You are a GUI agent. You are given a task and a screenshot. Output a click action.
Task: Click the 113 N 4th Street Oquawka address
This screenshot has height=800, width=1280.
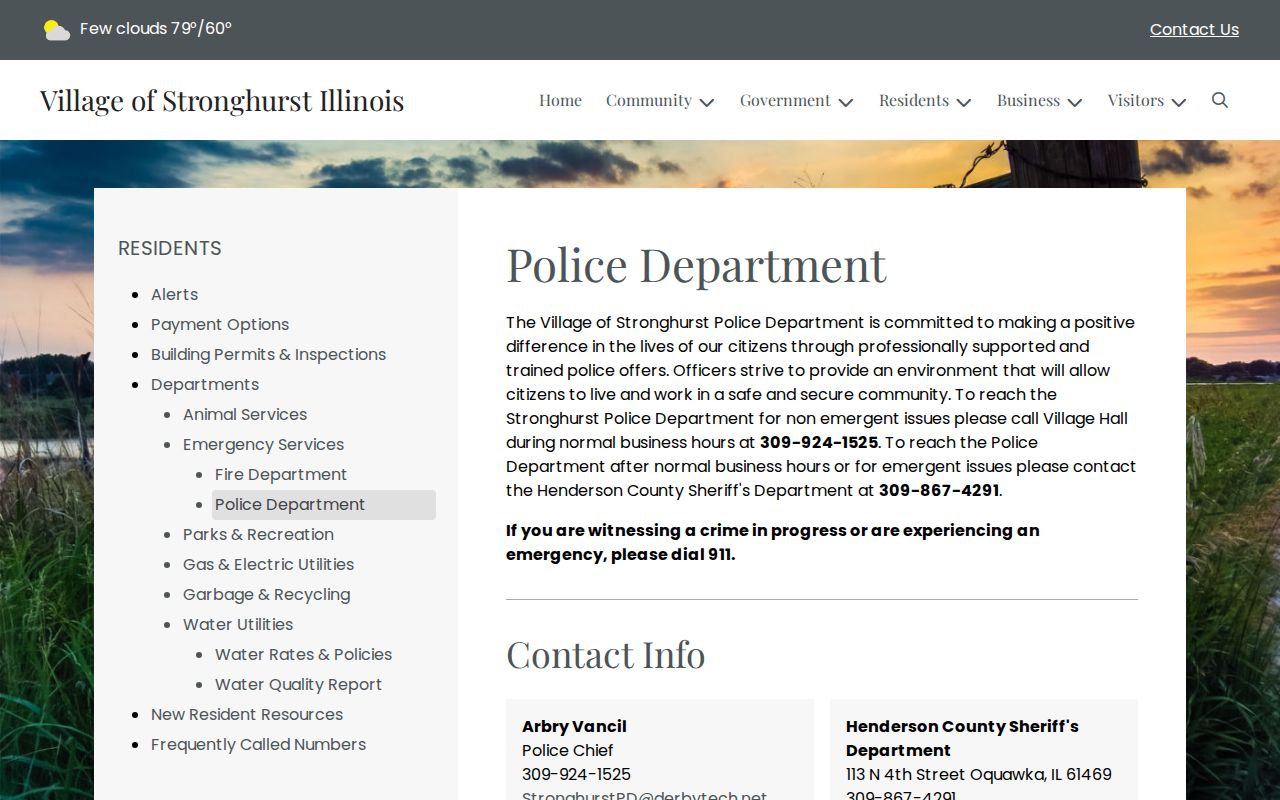pyautogui.click(x=979, y=774)
